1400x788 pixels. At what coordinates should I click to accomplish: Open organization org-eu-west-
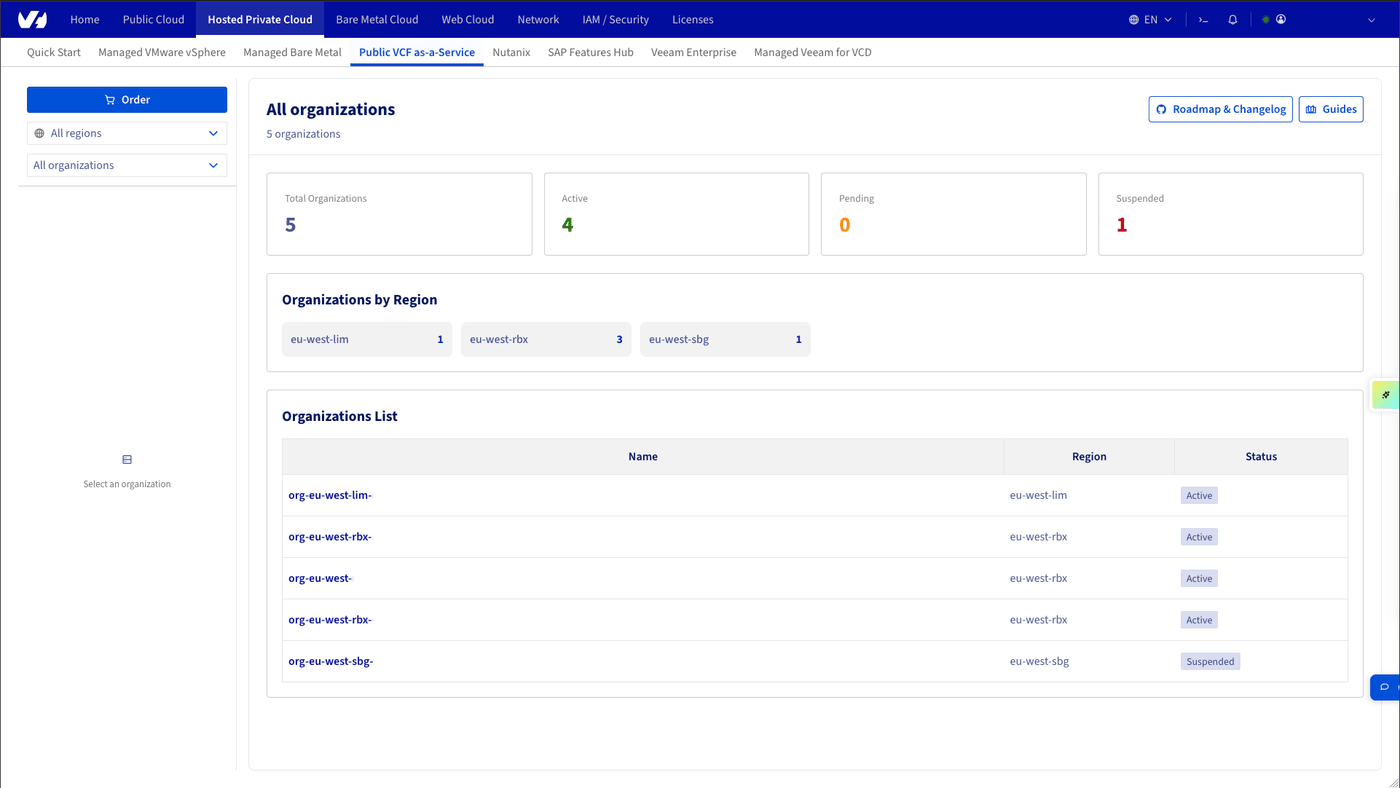pos(320,578)
